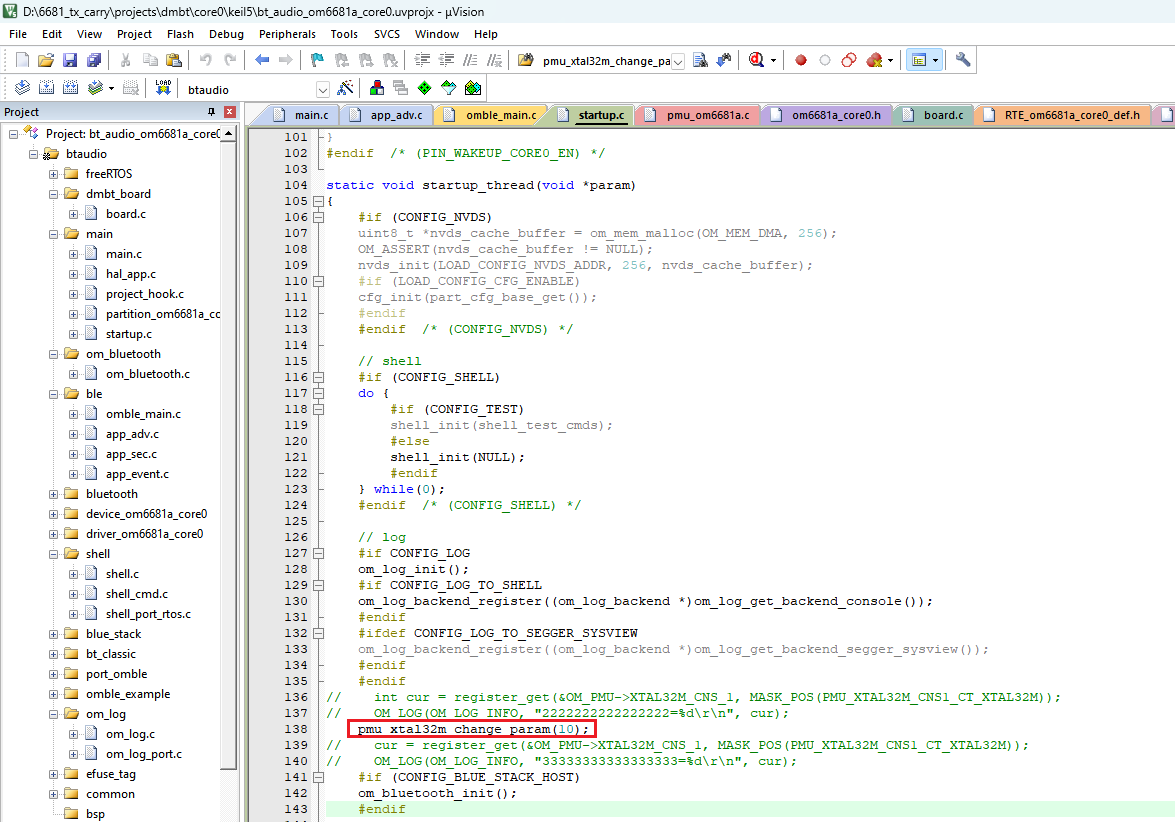This screenshot has height=822, width=1175.
Task: Translate the current file using toolbar icon
Action: click(x=22, y=88)
